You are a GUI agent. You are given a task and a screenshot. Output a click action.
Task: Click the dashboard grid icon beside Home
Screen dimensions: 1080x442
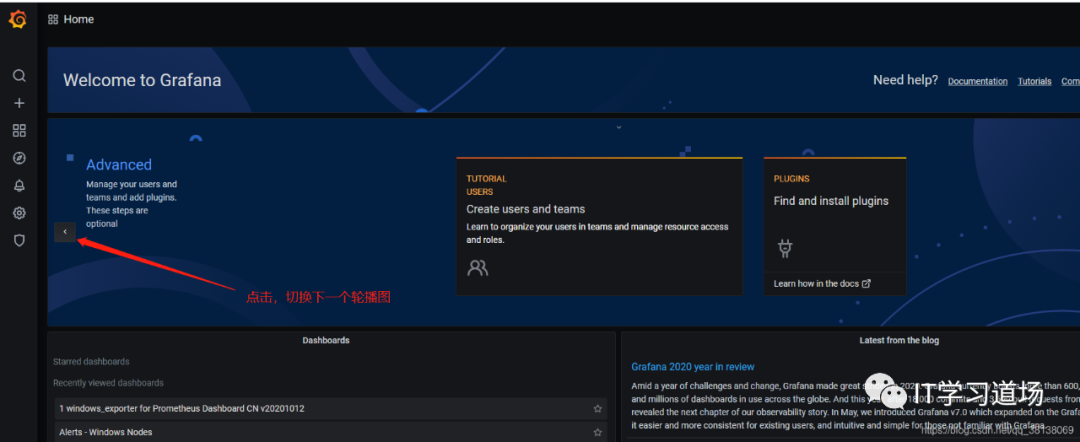(53, 19)
